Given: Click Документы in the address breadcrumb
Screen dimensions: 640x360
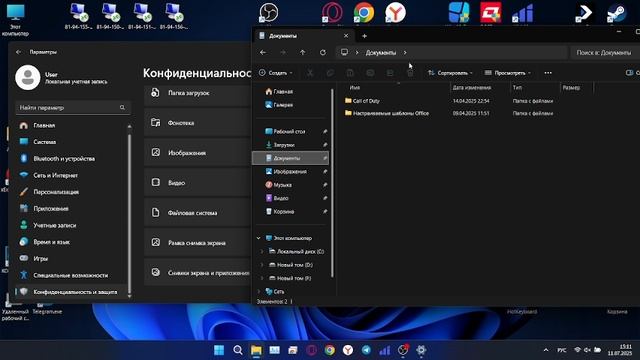Looking at the screenshot, I should point(381,53).
